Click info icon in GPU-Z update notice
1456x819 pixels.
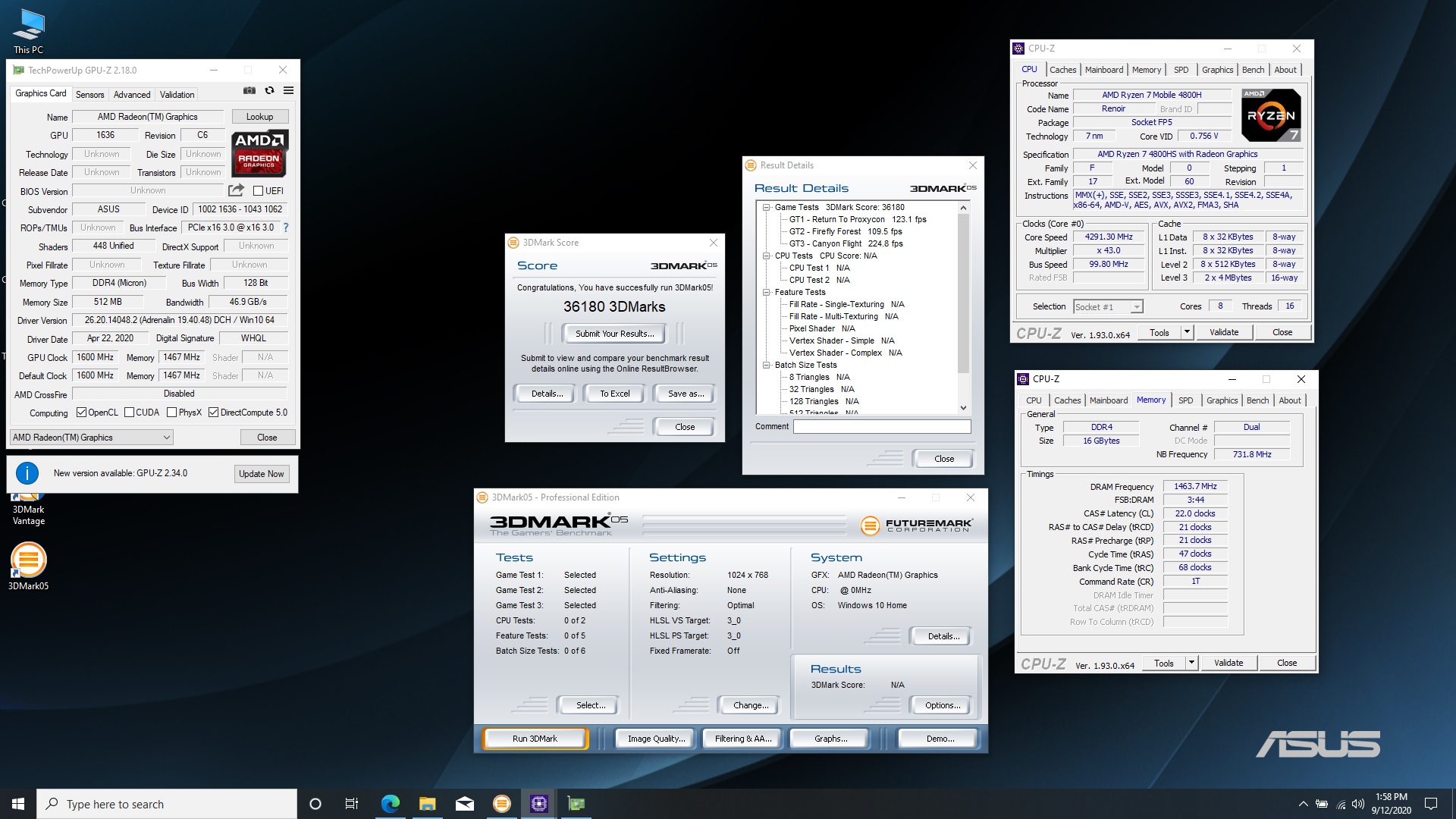pos(27,473)
